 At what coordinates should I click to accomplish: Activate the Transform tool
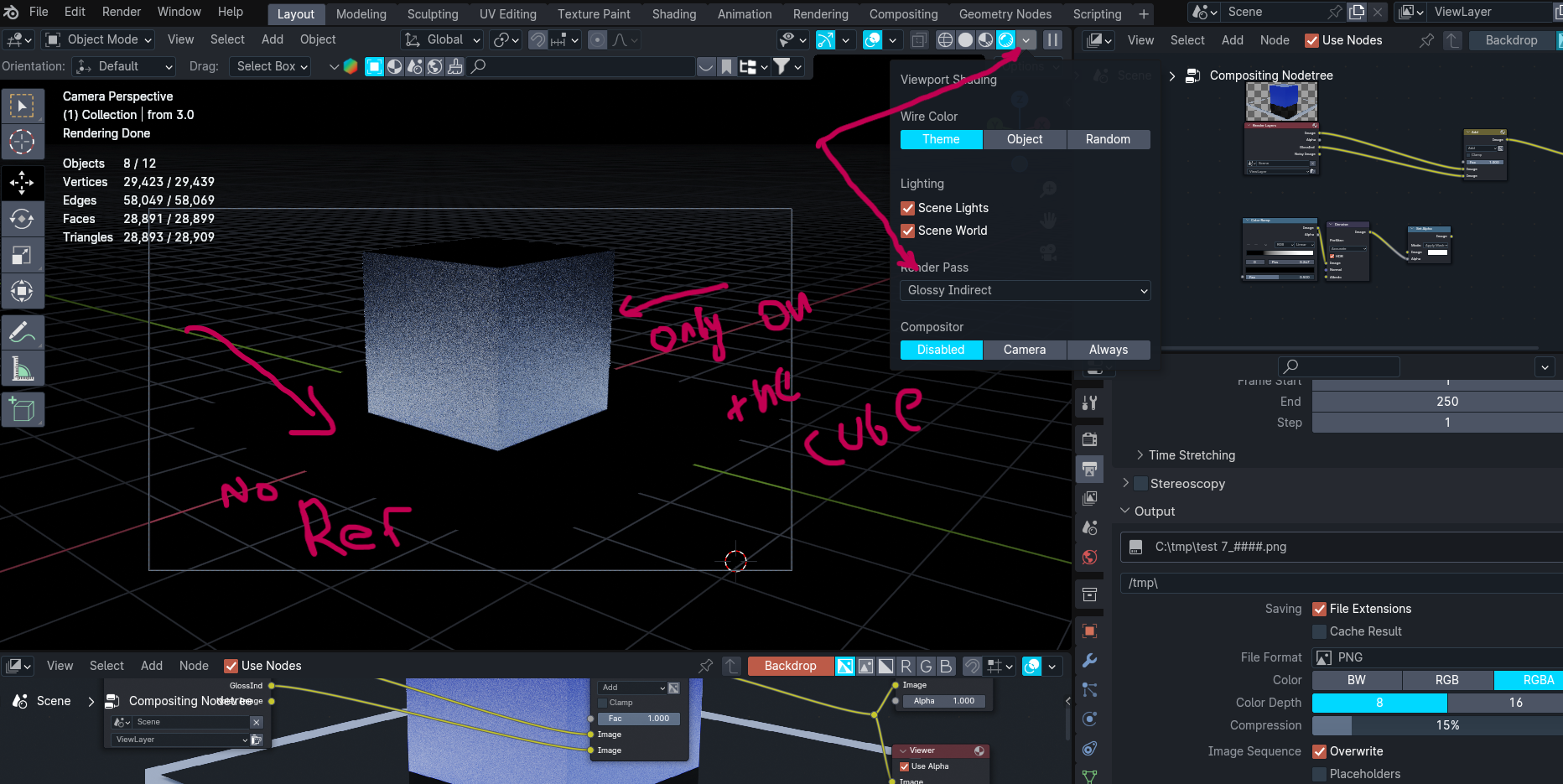[x=22, y=291]
